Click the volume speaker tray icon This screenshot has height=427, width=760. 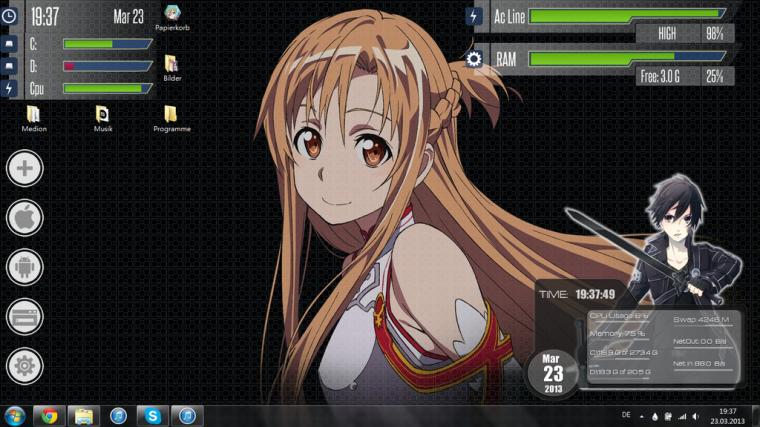[x=696, y=416]
